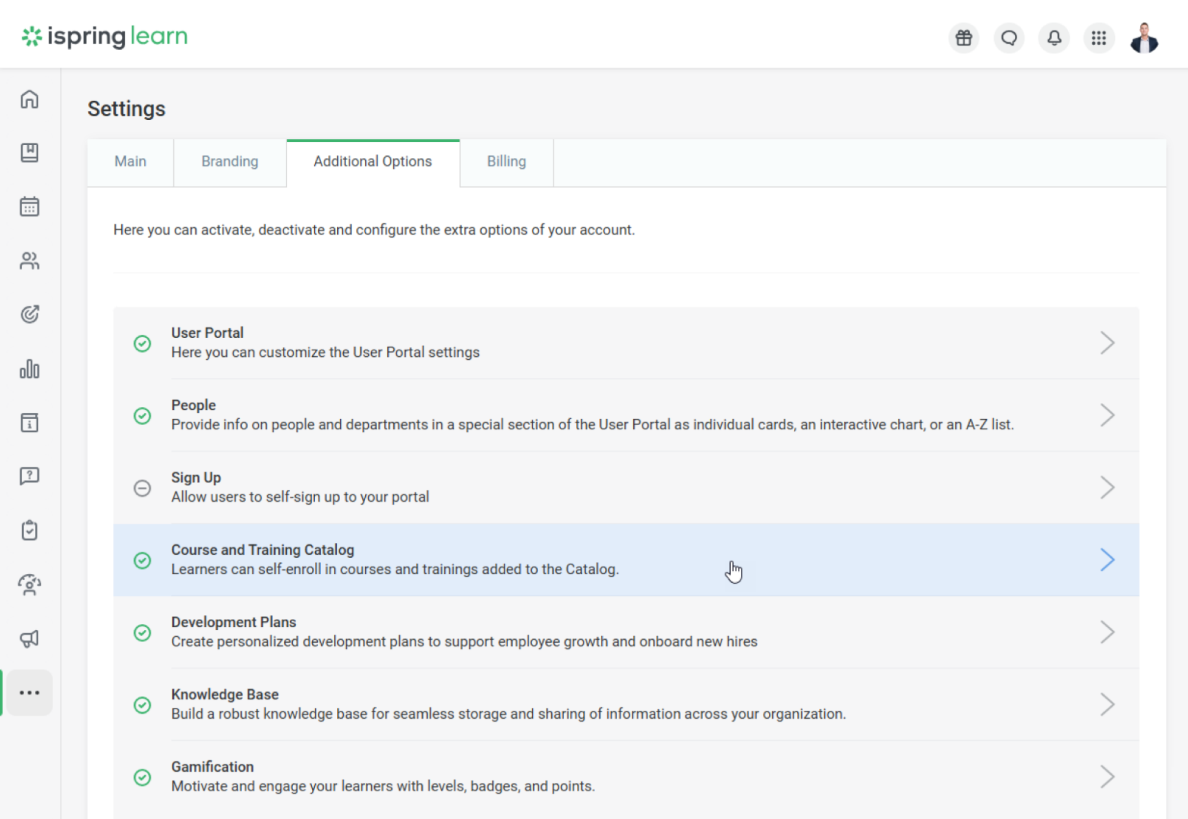The height and width of the screenshot is (819, 1188).
Task: Click the megaphone announcements icon
Action: (30, 638)
